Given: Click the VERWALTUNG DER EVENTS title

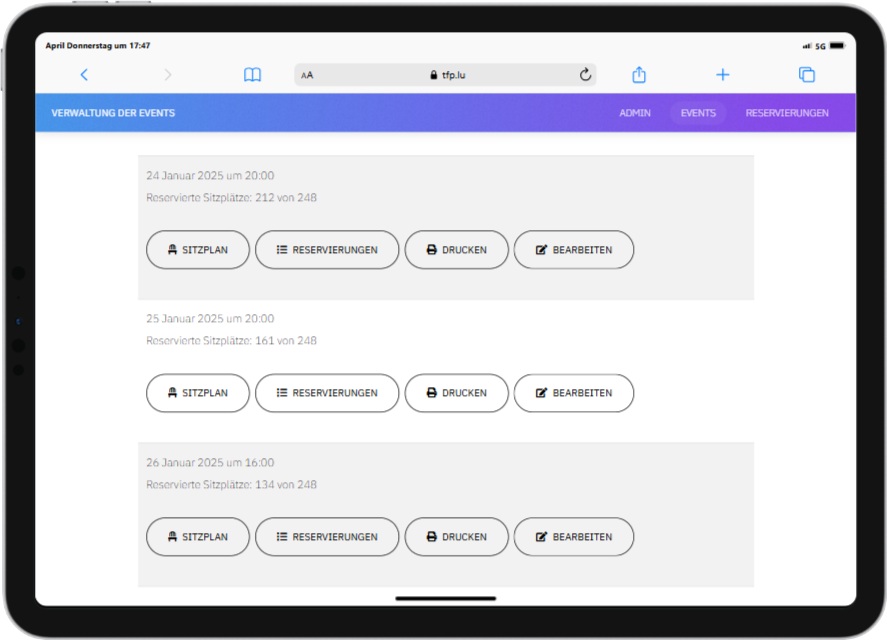Looking at the screenshot, I should 113,113.
